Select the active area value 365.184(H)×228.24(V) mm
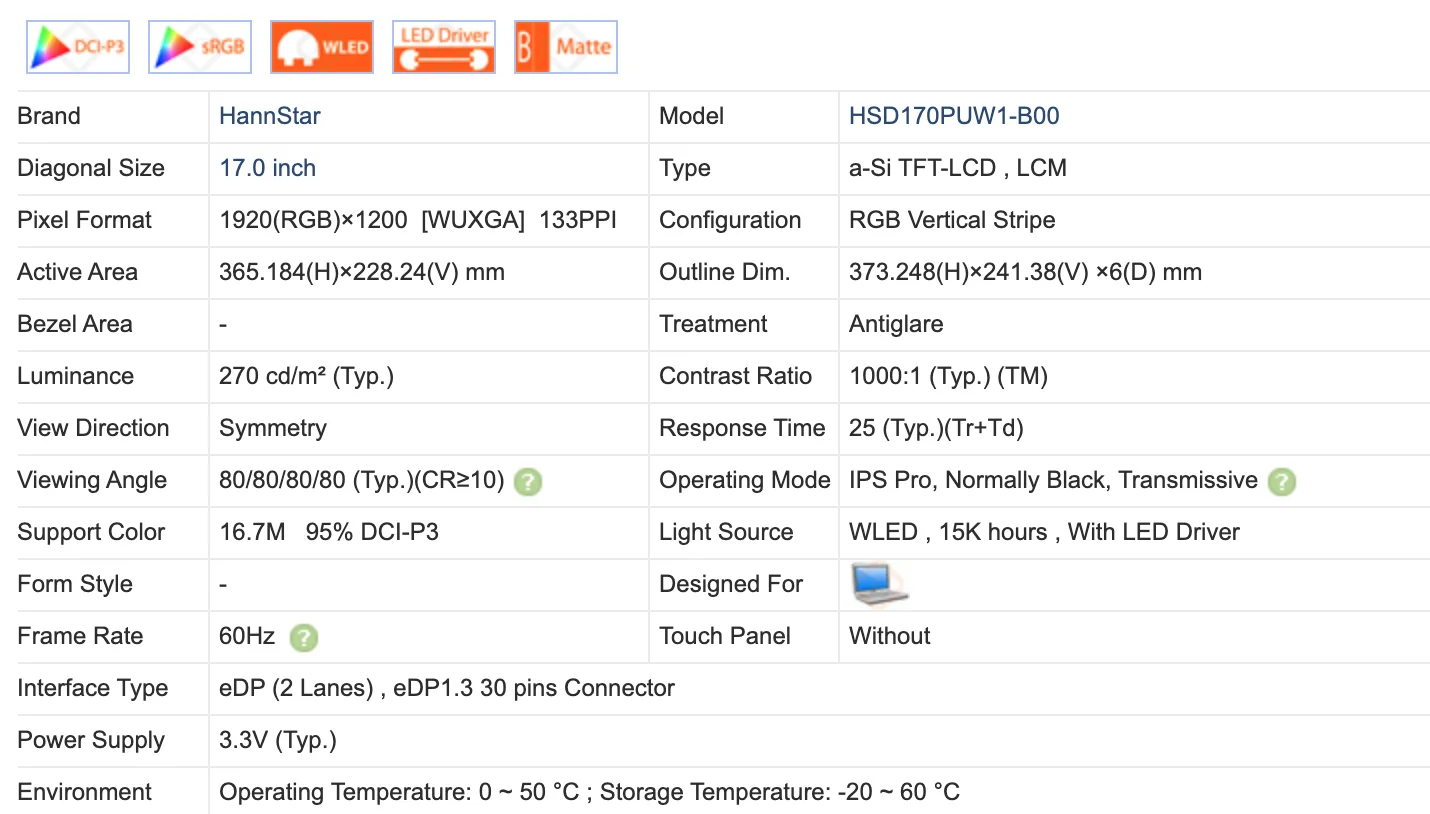This screenshot has width=1430, height=814. (362, 272)
